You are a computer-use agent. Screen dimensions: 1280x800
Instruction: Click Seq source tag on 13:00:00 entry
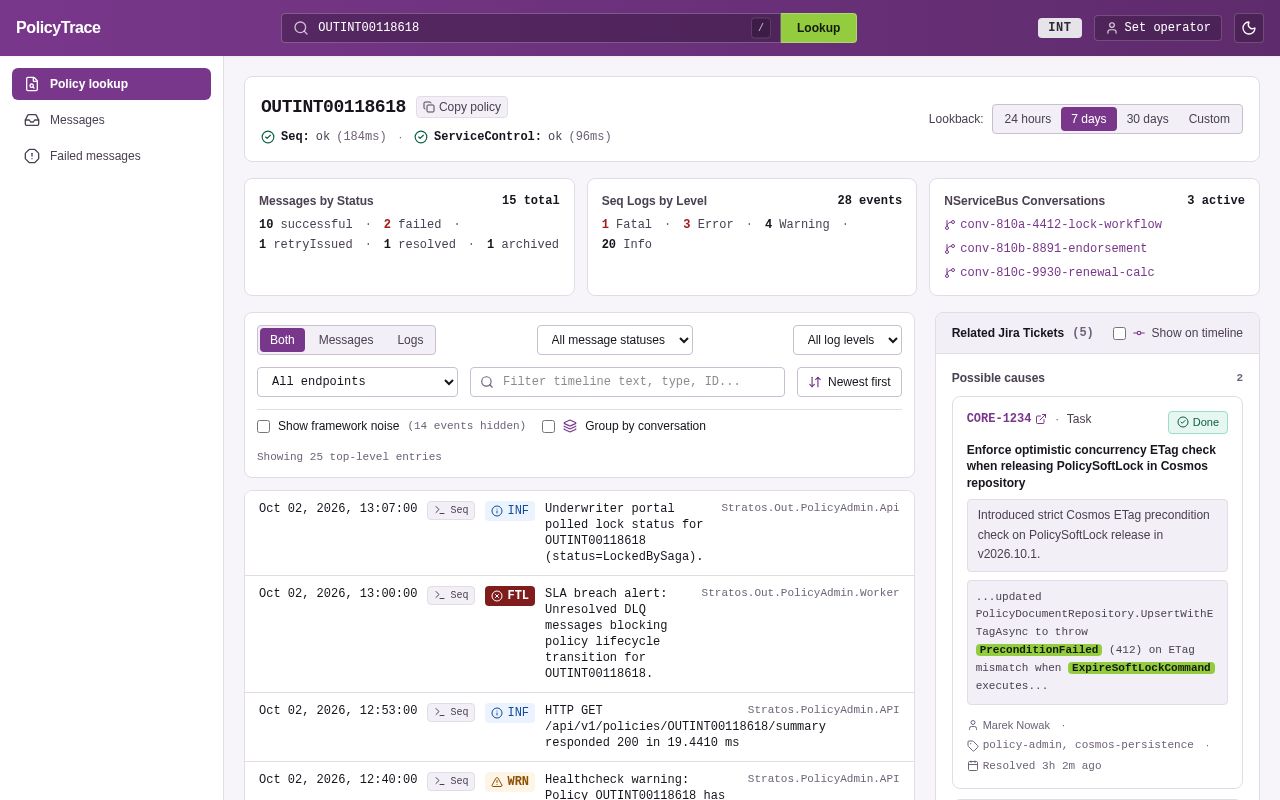point(451,596)
